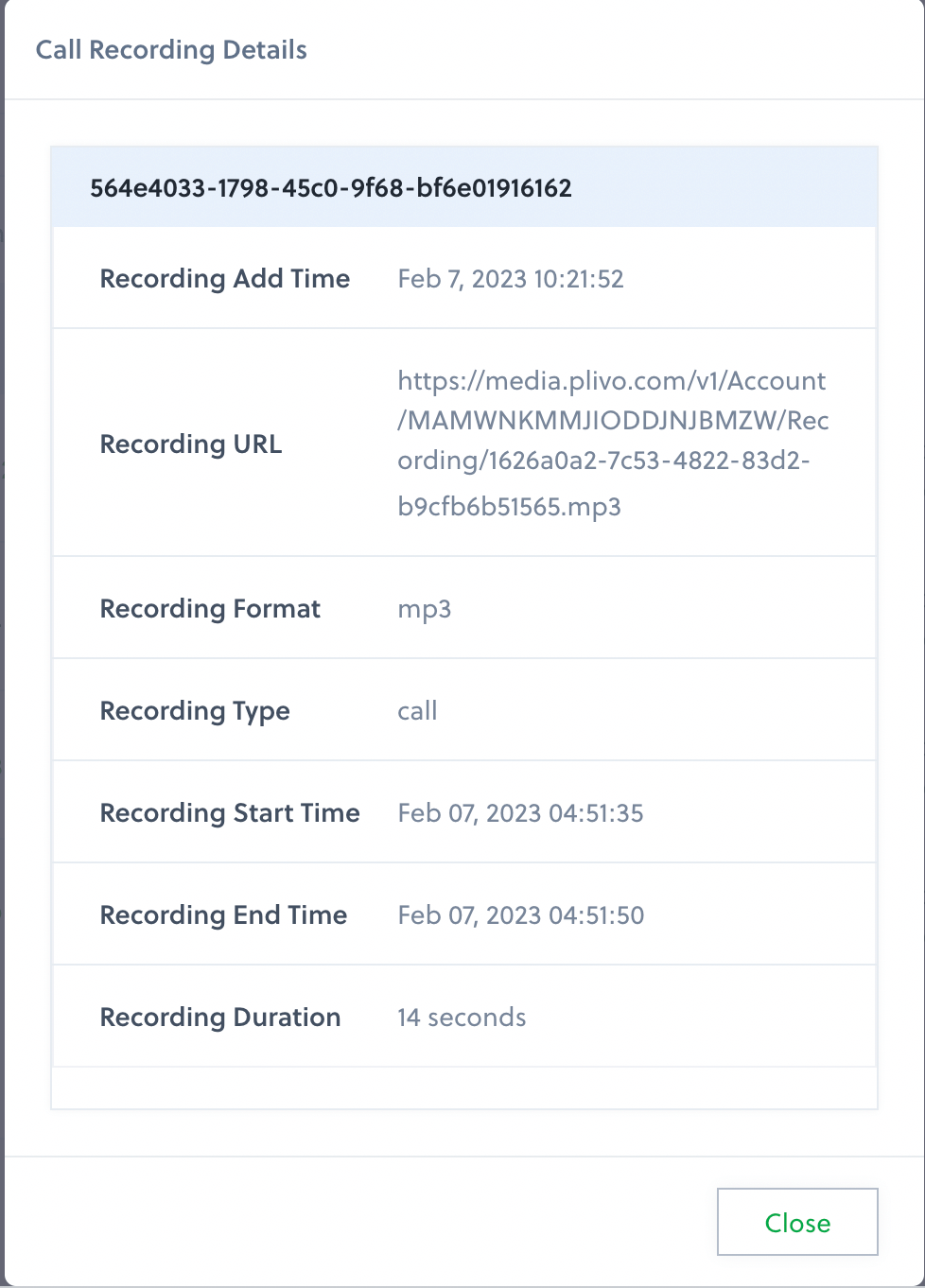Select the end time Feb 07, 2023 04:51:50

[520, 914]
